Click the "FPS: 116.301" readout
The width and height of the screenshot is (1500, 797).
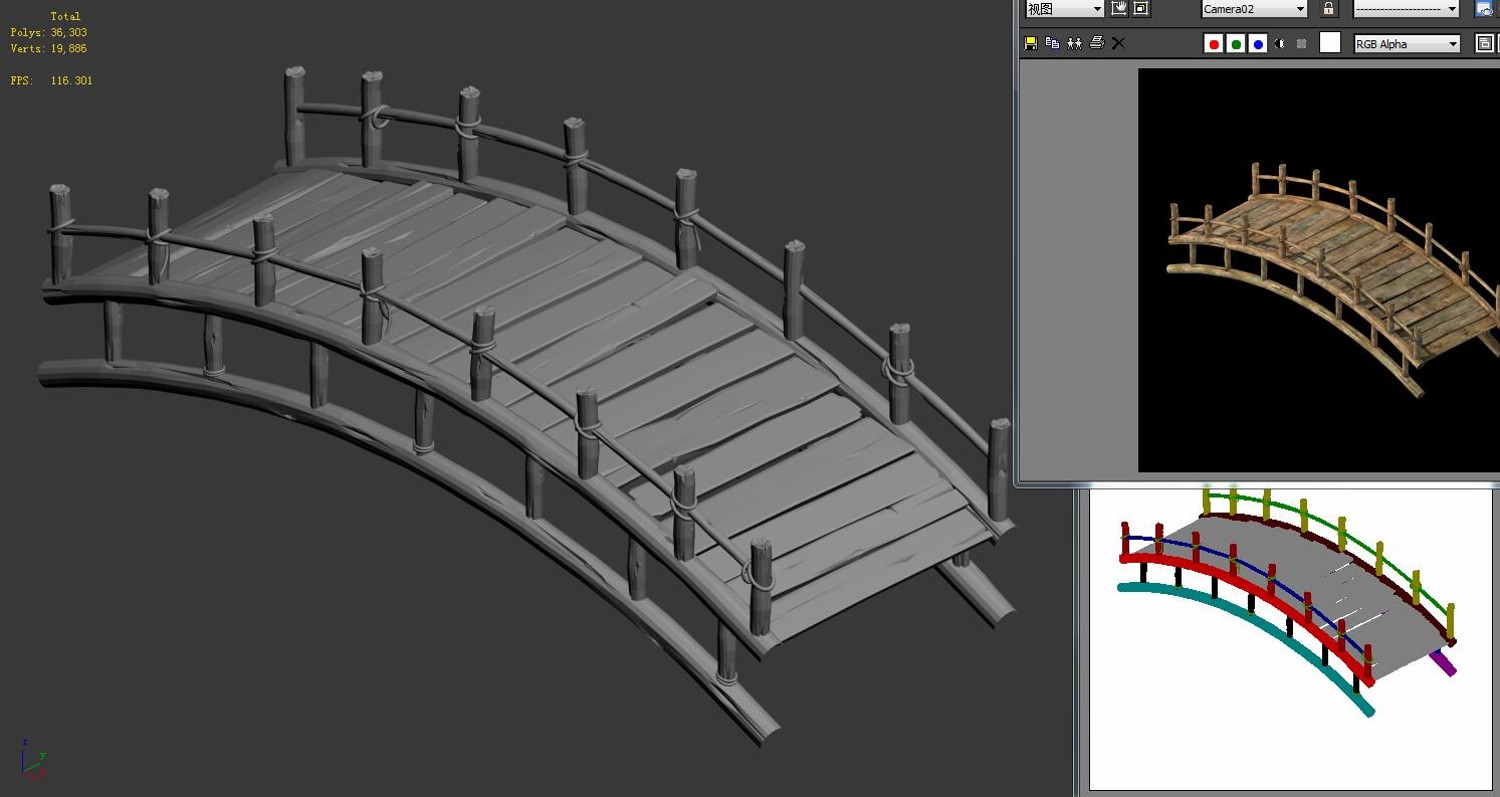(51, 80)
